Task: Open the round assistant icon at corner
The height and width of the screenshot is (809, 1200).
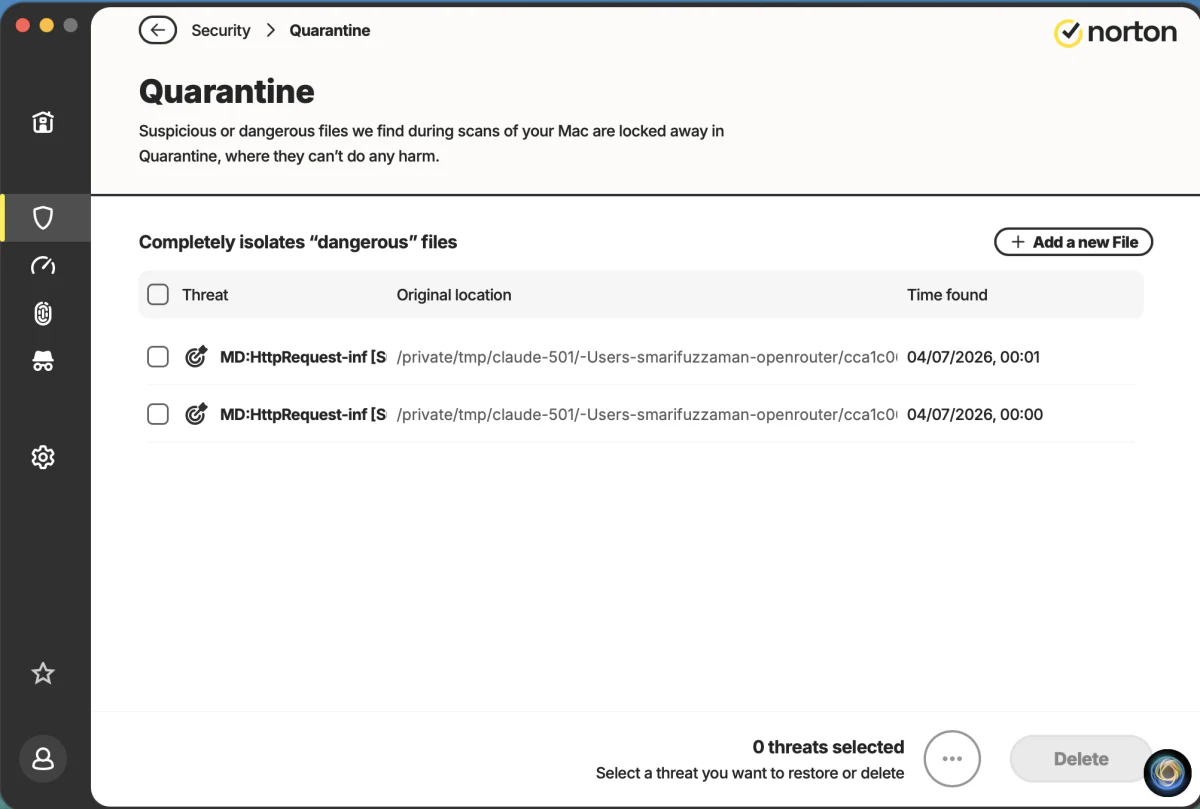Action: pyautogui.click(x=1168, y=772)
